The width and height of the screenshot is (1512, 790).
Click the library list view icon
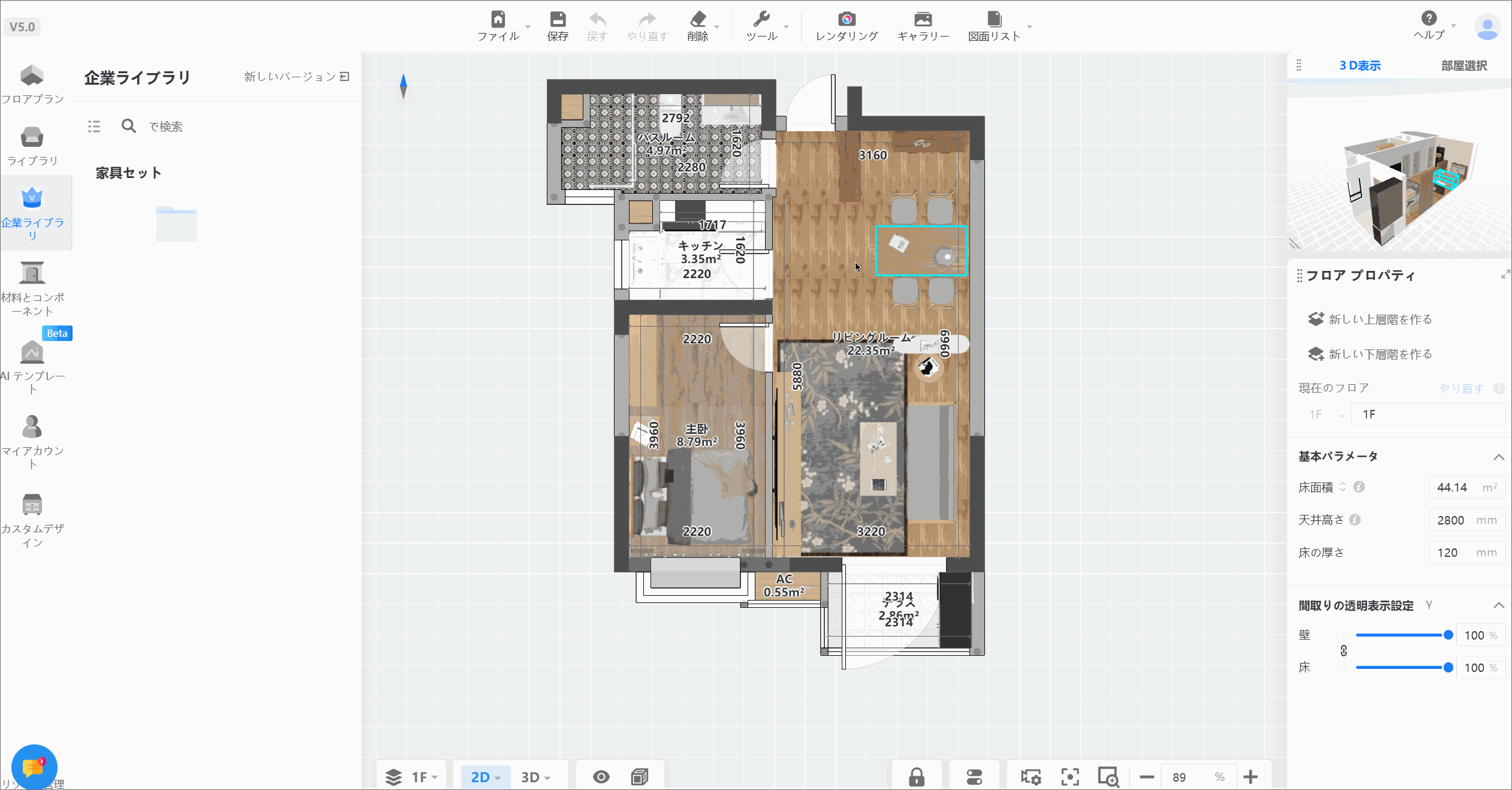[x=94, y=126]
